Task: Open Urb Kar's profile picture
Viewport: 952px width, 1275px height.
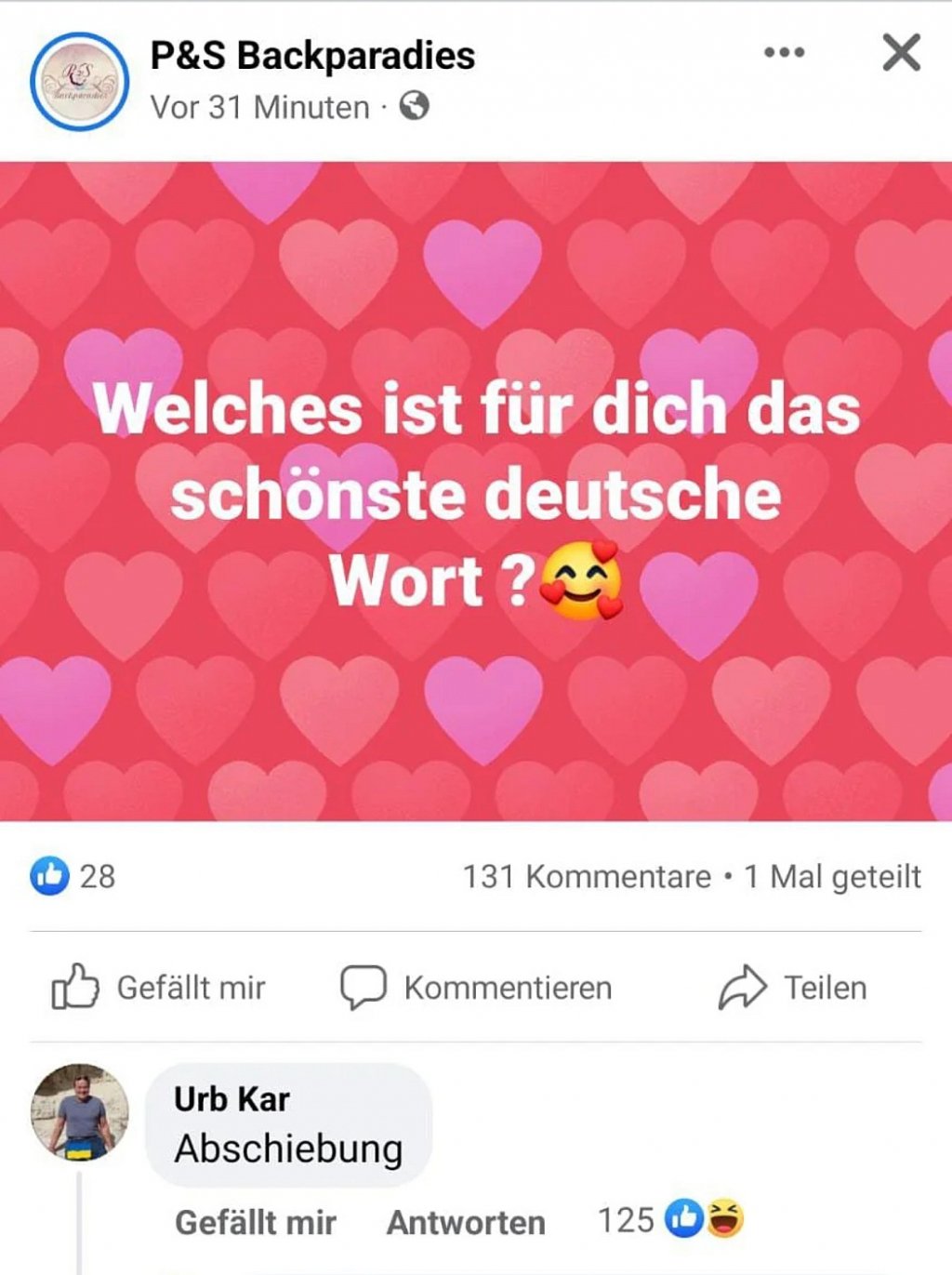Action: coord(80,1112)
